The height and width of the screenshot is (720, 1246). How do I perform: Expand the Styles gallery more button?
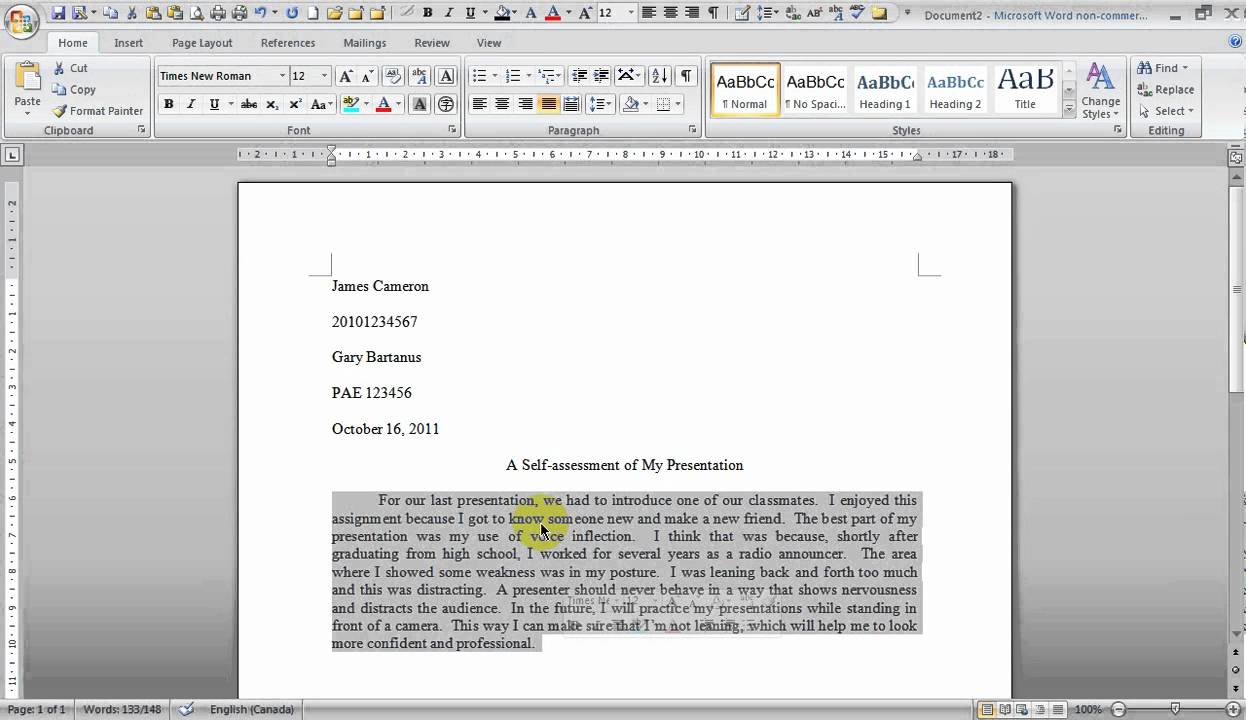coord(1069,109)
